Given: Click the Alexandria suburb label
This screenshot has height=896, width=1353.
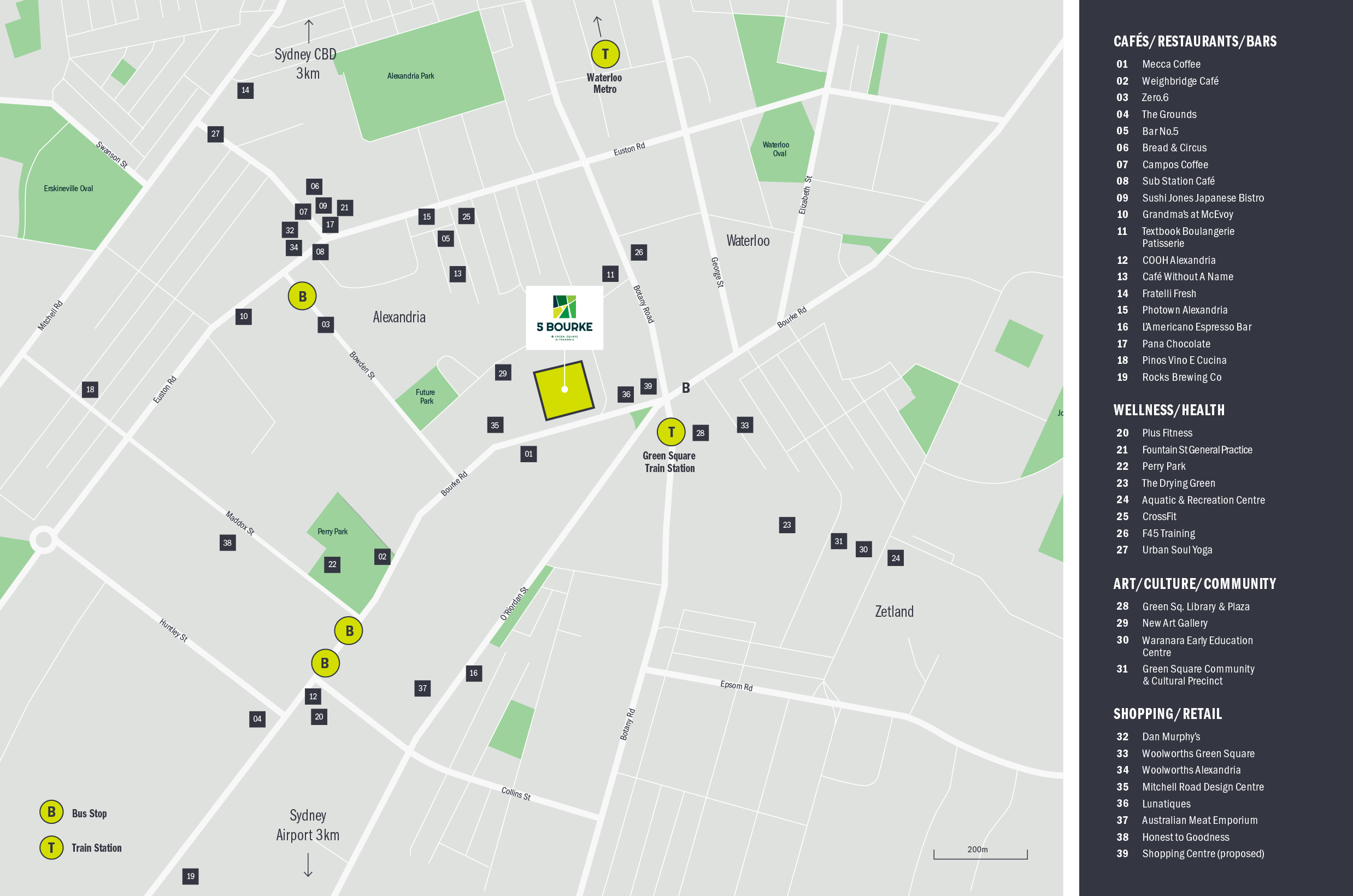Looking at the screenshot, I should tap(399, 317).
